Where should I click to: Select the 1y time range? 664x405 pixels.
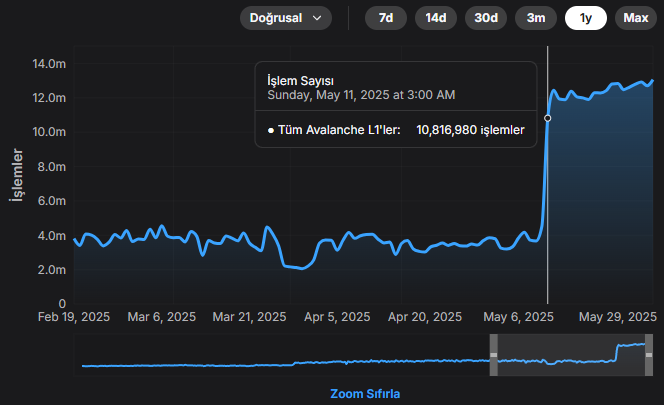(x=586, y=18)
